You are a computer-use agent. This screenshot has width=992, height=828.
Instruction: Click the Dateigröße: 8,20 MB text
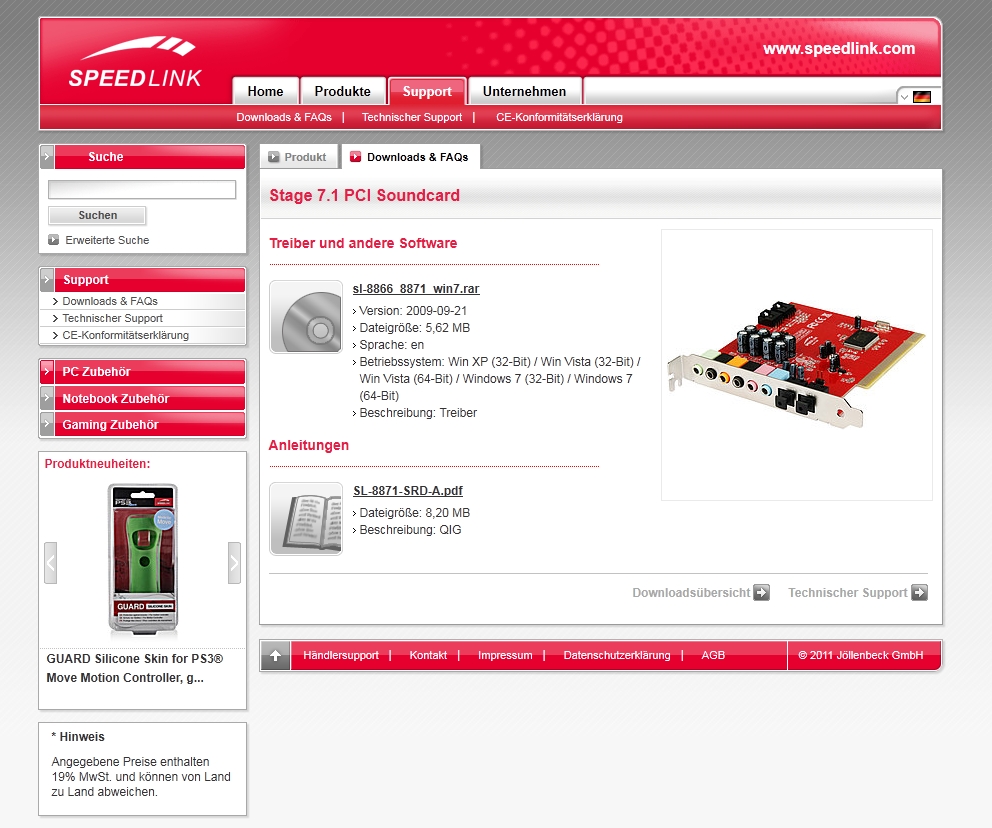click(x=414, y=513)
